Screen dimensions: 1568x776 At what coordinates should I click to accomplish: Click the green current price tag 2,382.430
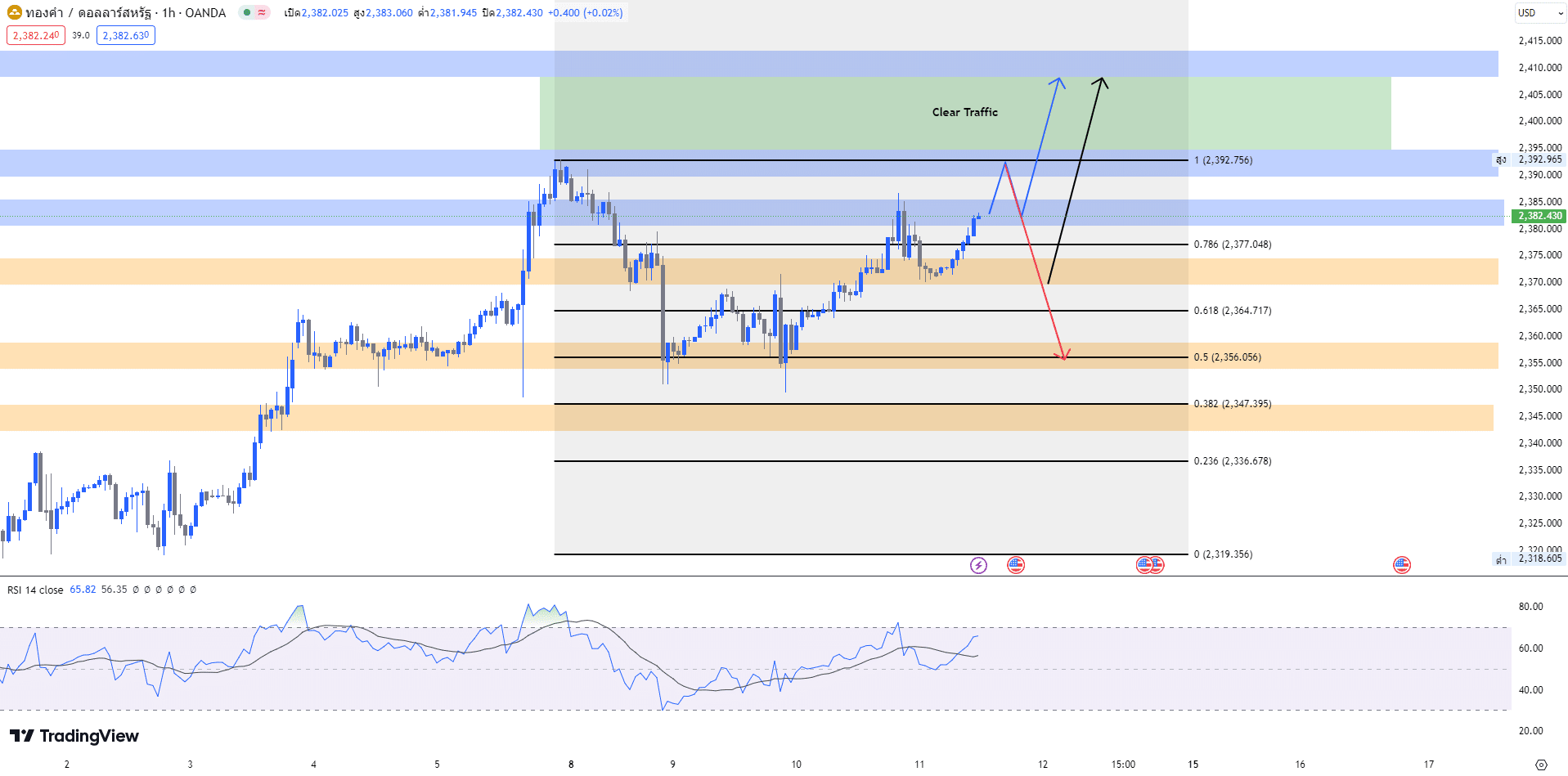[1539, 216]
